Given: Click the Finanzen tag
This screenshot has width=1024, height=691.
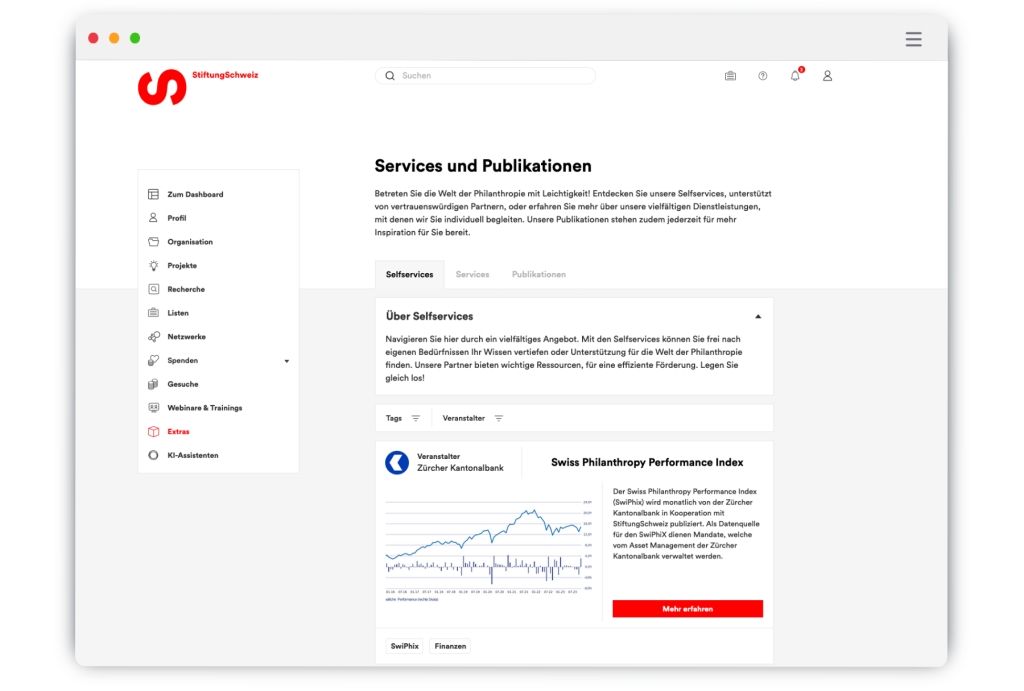Looking at the screenshot, I should tap(450, 646).
